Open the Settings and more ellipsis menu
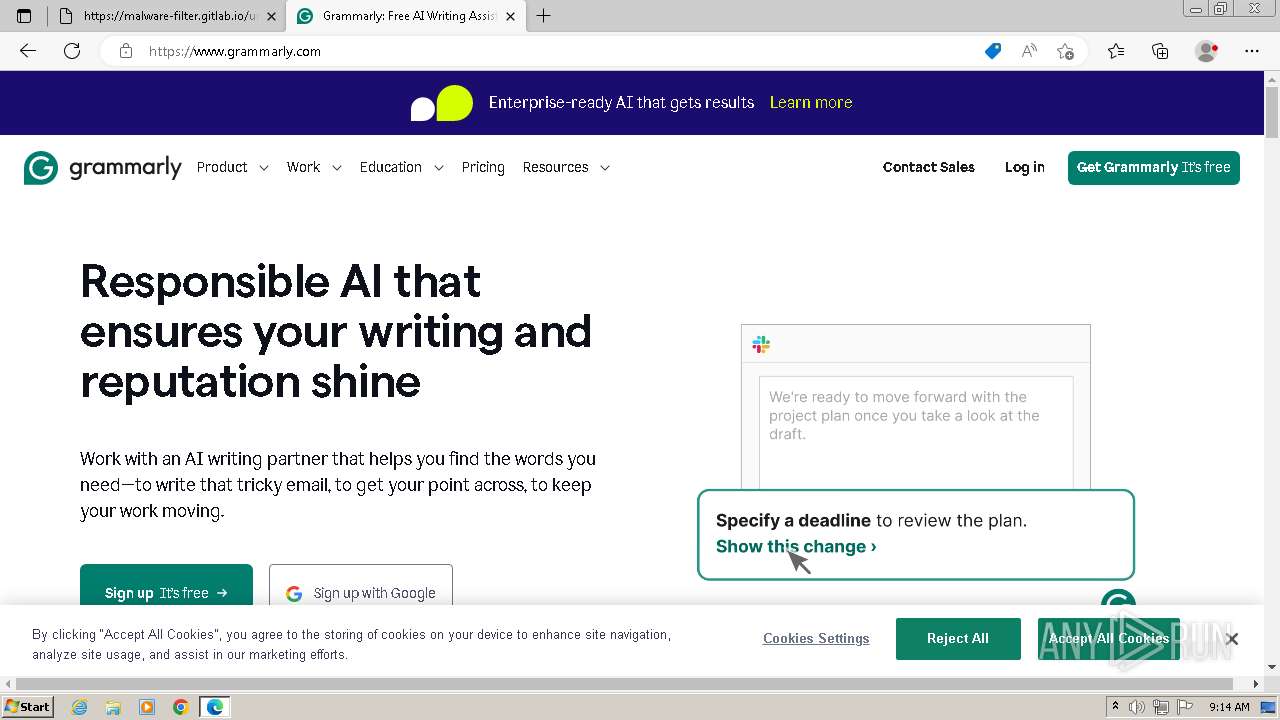 point(1252,51)
